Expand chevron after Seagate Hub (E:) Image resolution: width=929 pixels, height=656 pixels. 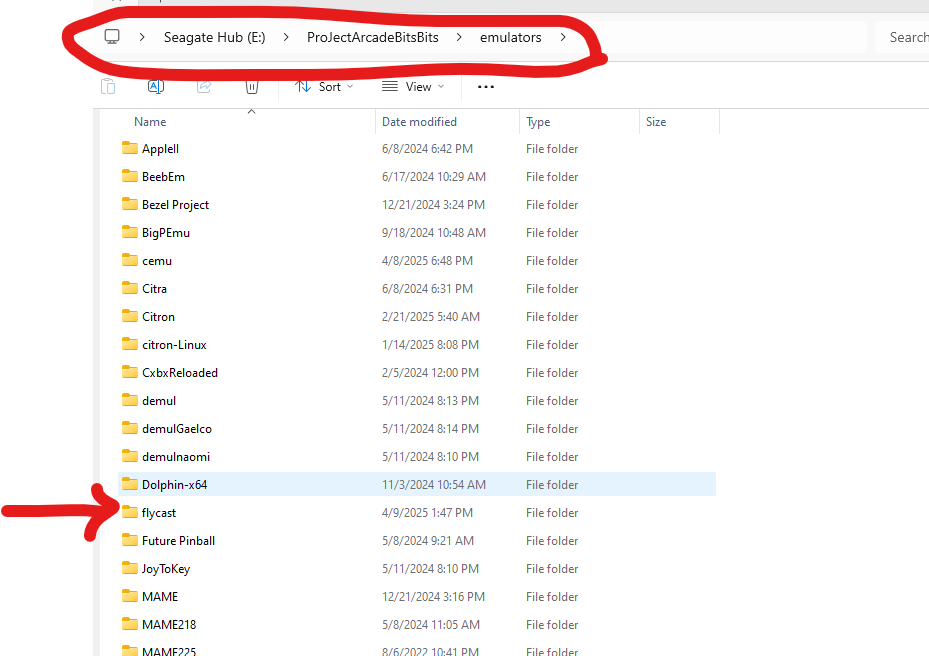tap(286, 37)
